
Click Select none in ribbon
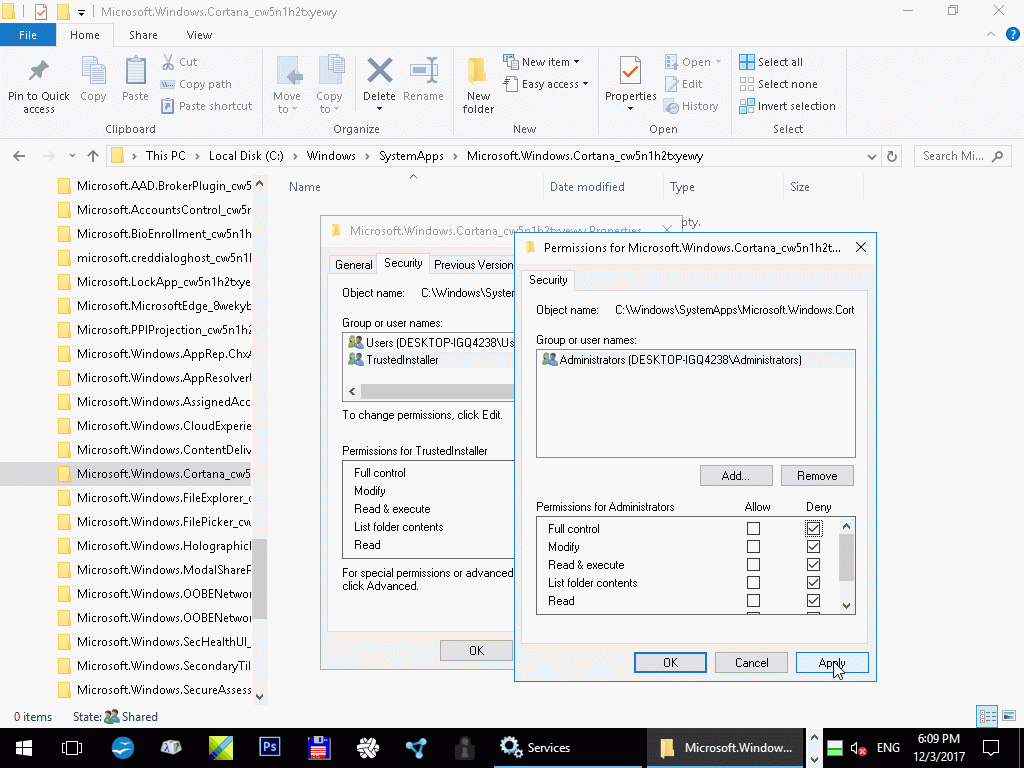click(778, 84)
